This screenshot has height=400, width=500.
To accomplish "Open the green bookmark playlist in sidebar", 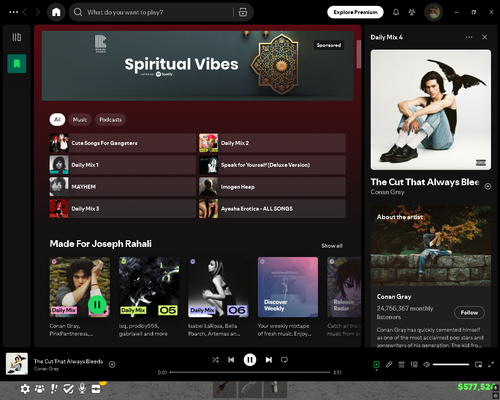I will (x=17, y=63).
